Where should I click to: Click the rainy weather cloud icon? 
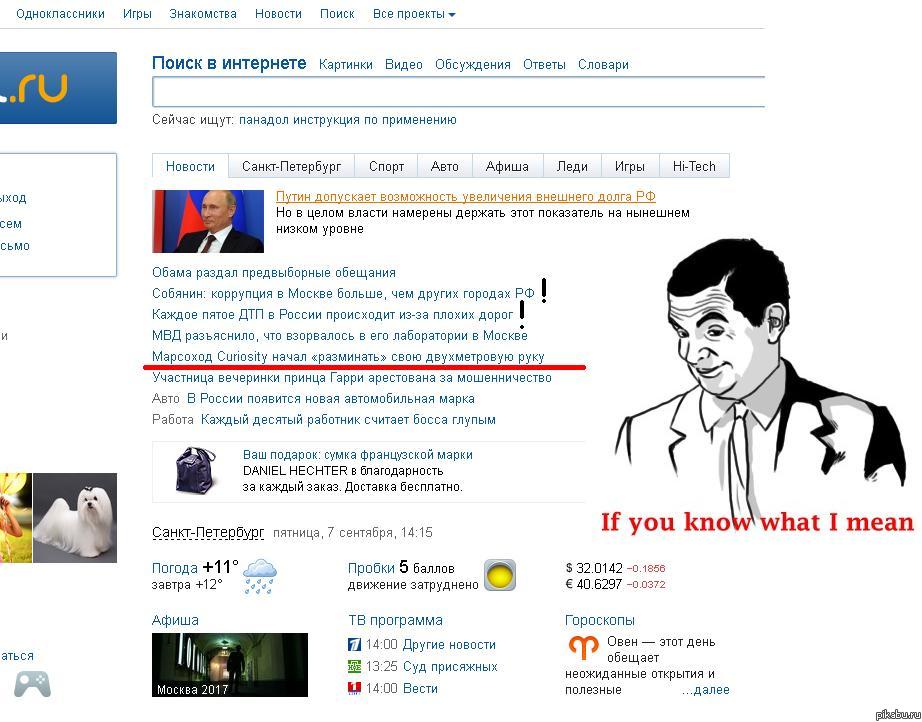point(259,576)
